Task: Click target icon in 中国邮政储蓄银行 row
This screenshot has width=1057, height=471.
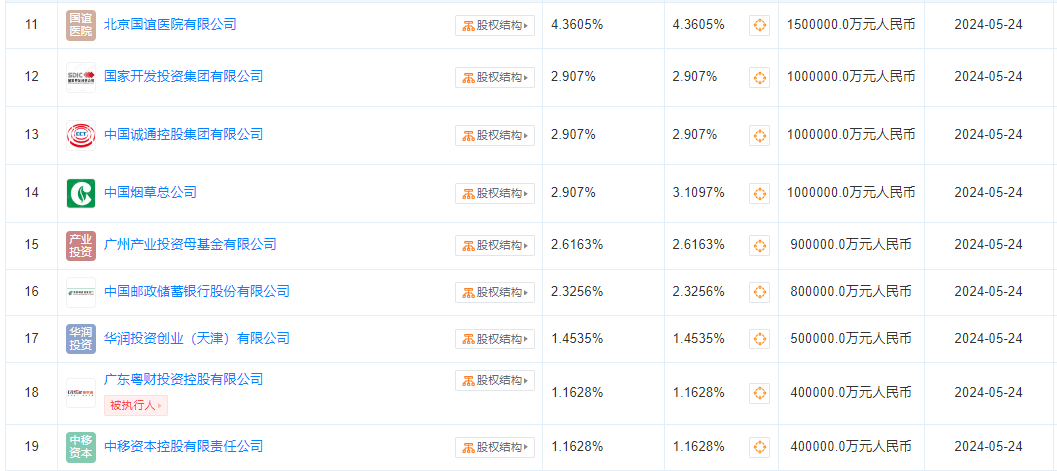Action: [759, 292]
